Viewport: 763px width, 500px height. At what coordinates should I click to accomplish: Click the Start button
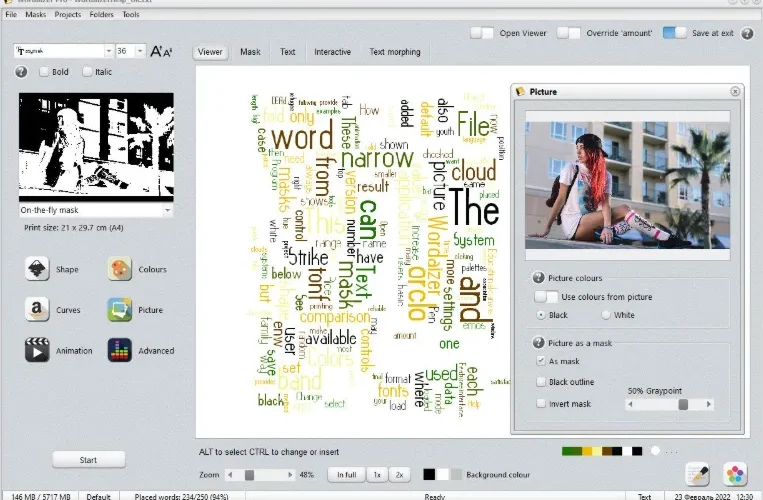pyautogui.click(x=89, y=460)
